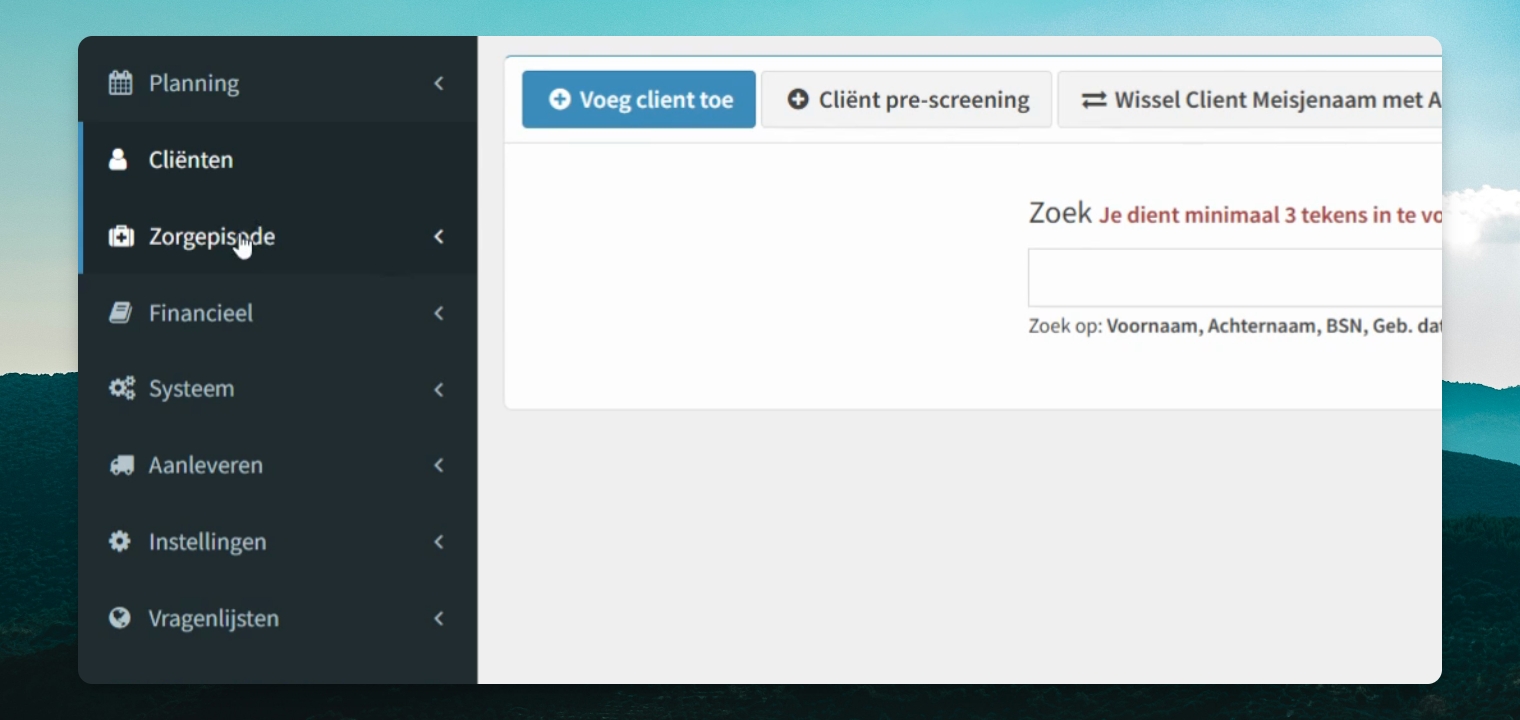Click the Systeem gears icon

(121, 389)
